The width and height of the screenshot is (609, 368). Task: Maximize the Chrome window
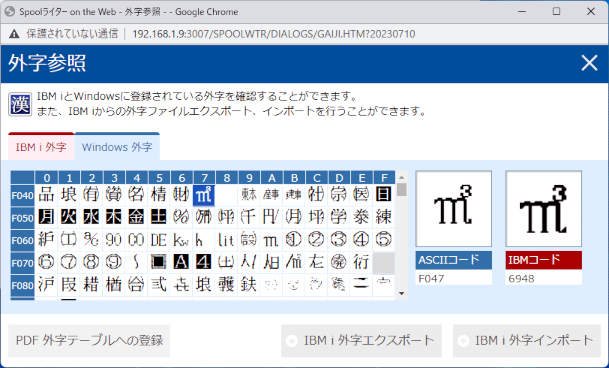pyautogui.click(x=556, y=11)
